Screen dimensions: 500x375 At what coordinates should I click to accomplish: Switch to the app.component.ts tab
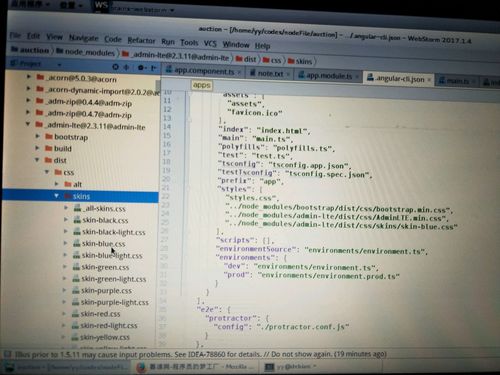204,71
